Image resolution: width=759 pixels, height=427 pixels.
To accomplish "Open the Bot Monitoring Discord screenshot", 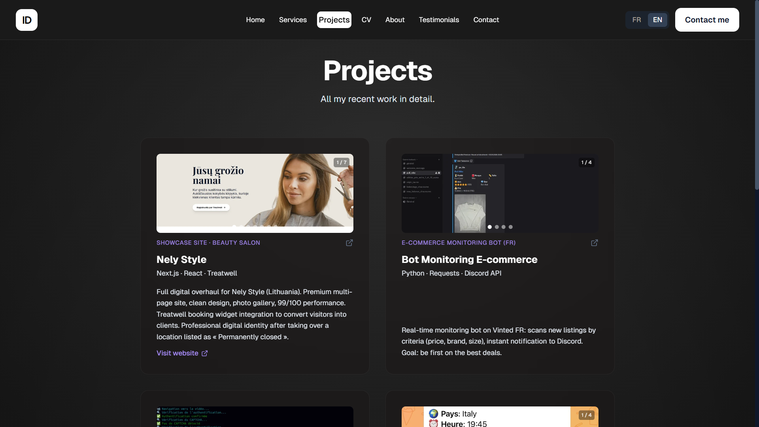I will tap(500, 193).
